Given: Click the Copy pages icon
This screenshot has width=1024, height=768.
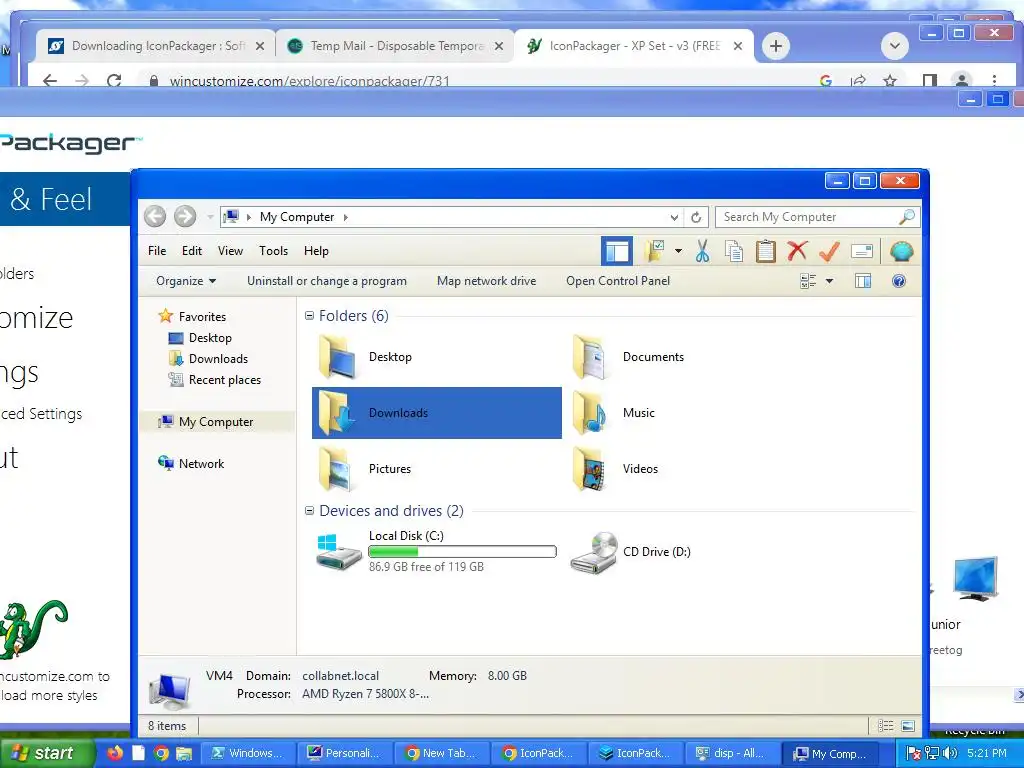Looking at the screenshot, I should click(x=734, y=251).
